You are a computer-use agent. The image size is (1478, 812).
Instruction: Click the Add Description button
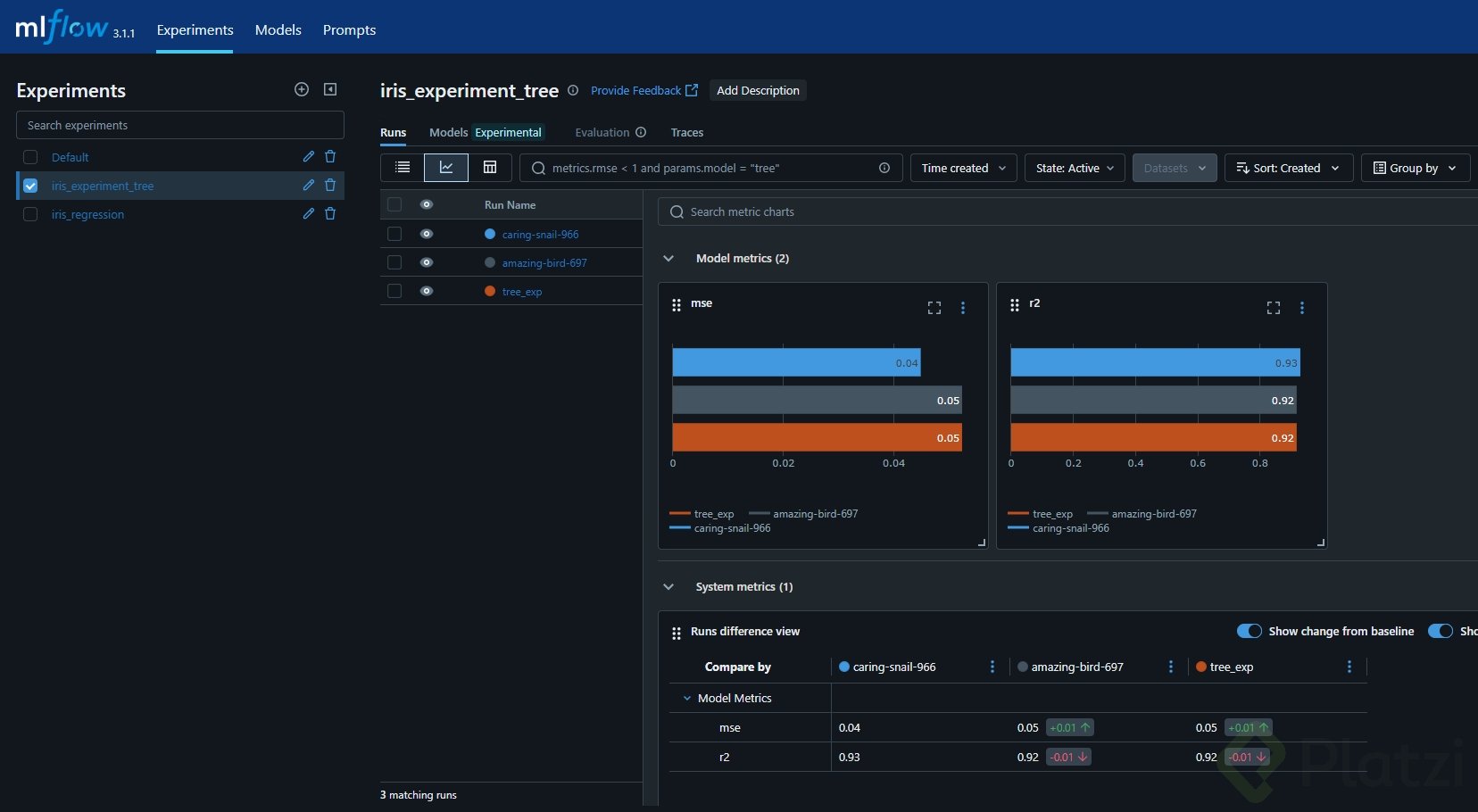pos(758,90)
